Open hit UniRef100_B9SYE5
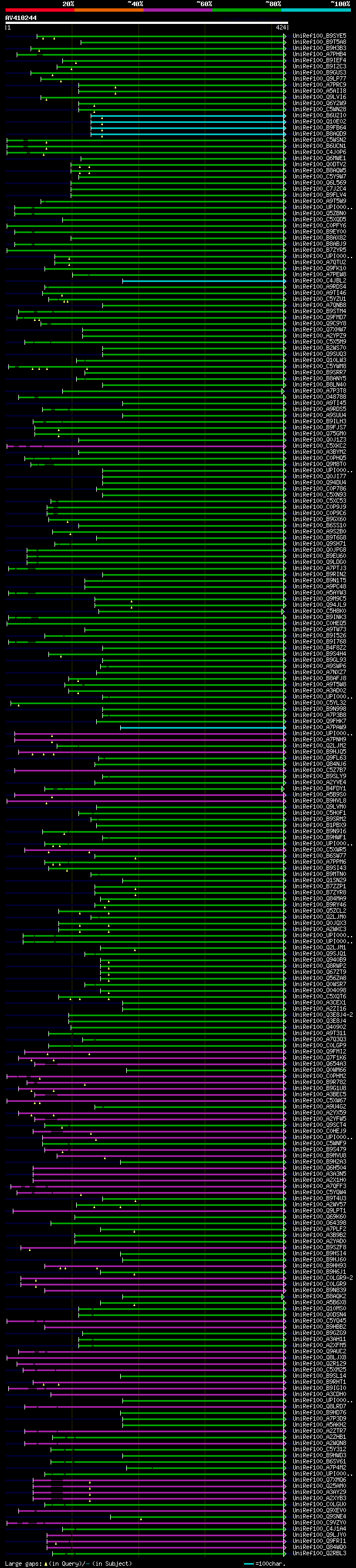356x1568 pixels. (319, 36)
